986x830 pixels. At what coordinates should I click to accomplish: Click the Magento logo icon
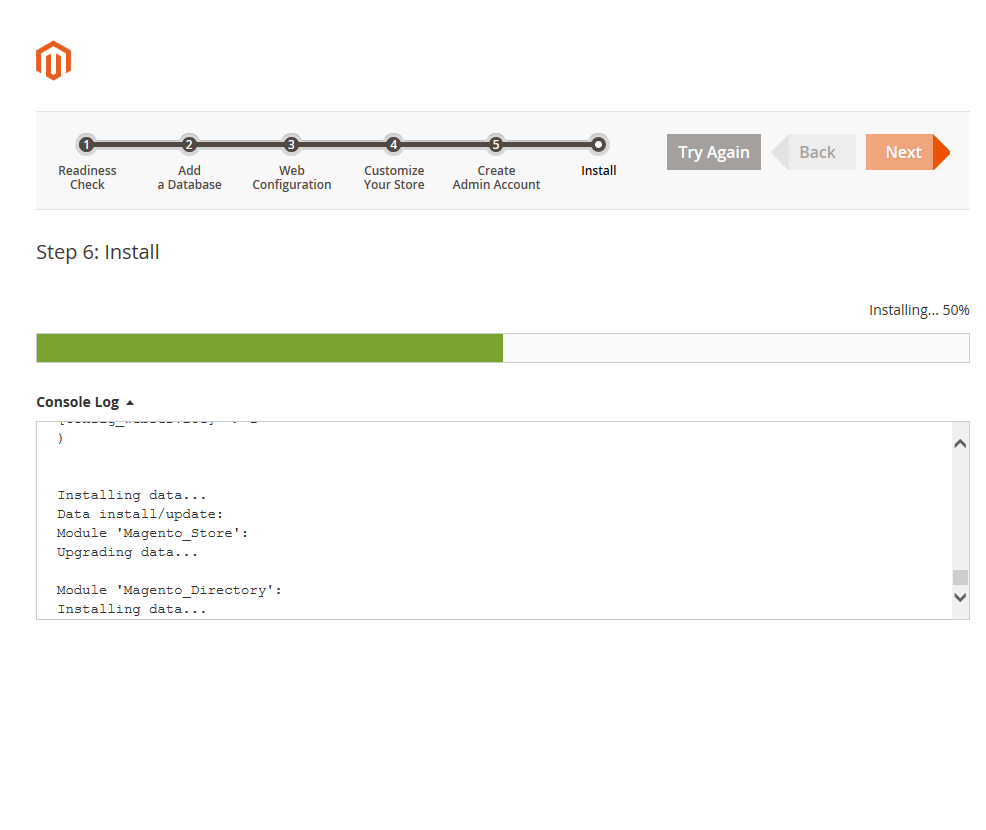[x=53, y=60]
